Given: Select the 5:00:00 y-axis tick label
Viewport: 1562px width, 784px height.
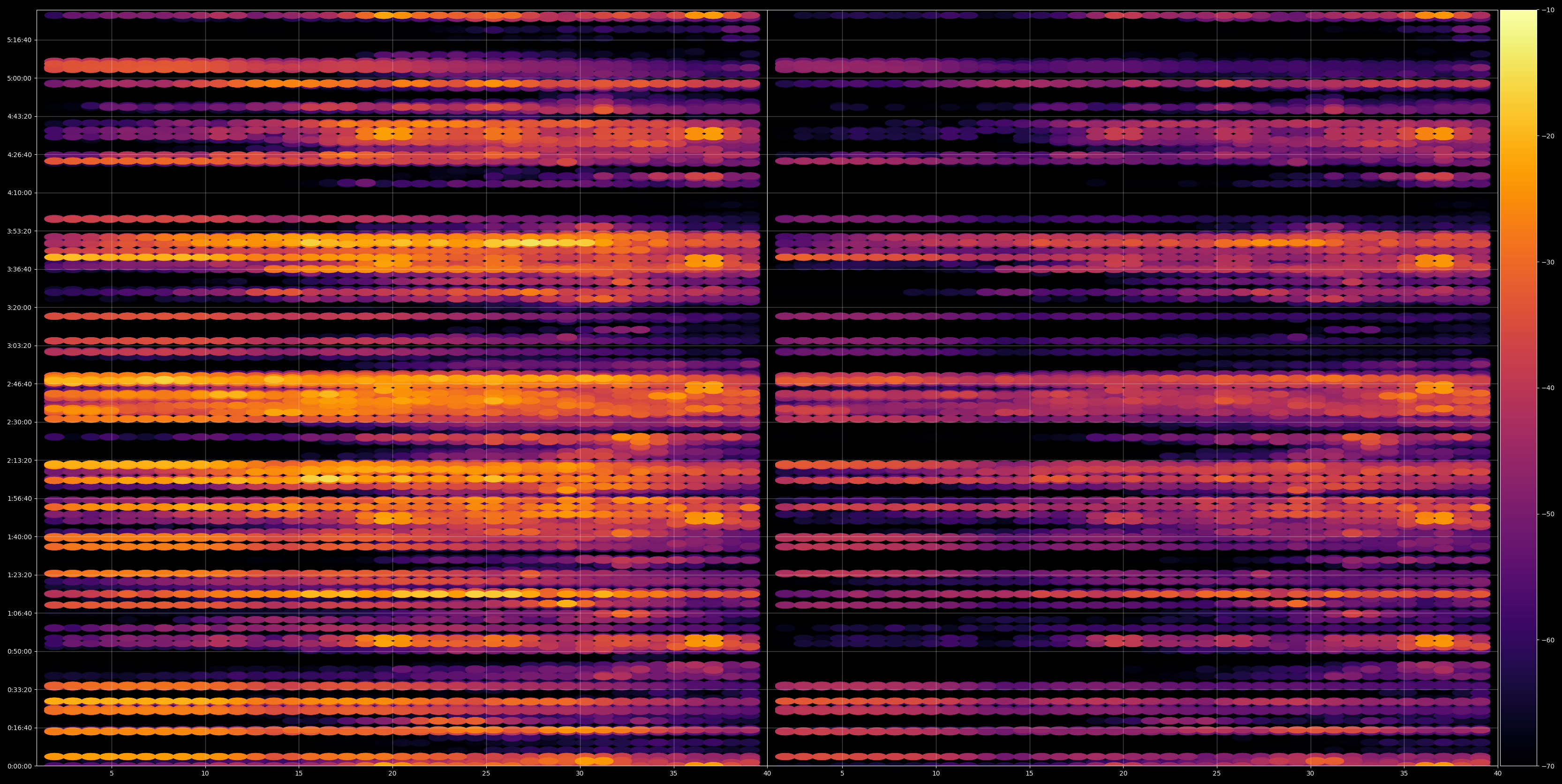Looking at the screenshot, I should [19, 78].
